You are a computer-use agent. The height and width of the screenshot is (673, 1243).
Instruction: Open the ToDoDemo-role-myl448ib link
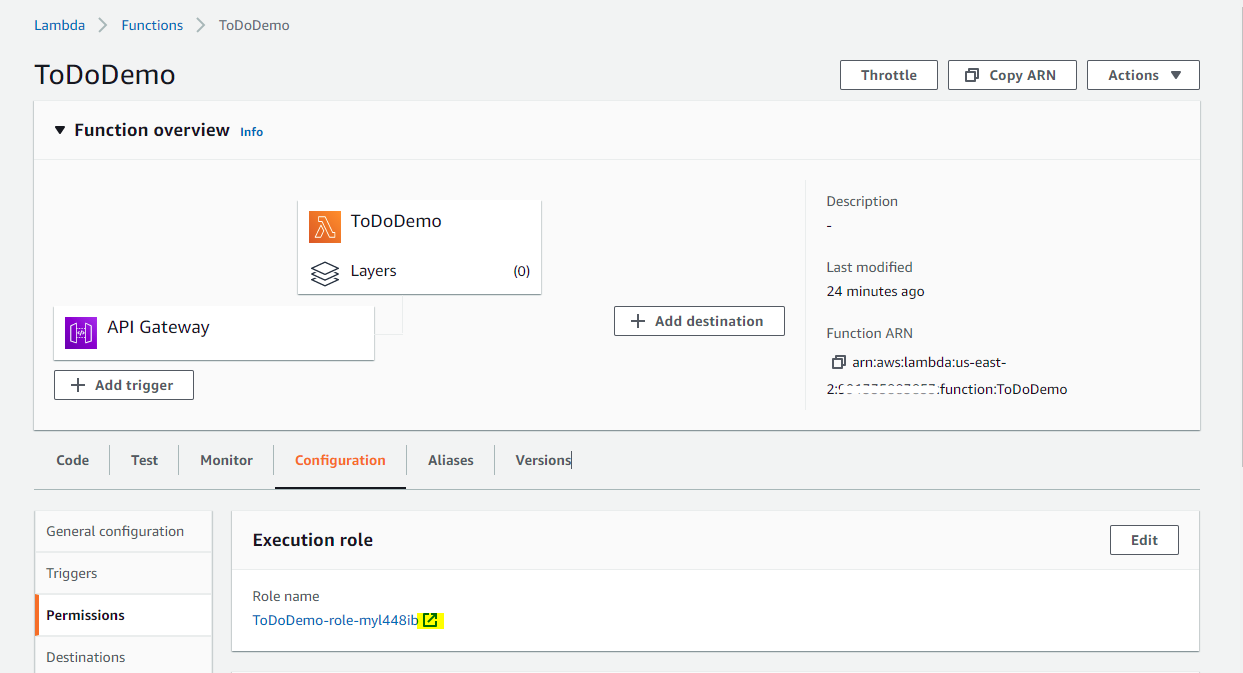[335, 620]
